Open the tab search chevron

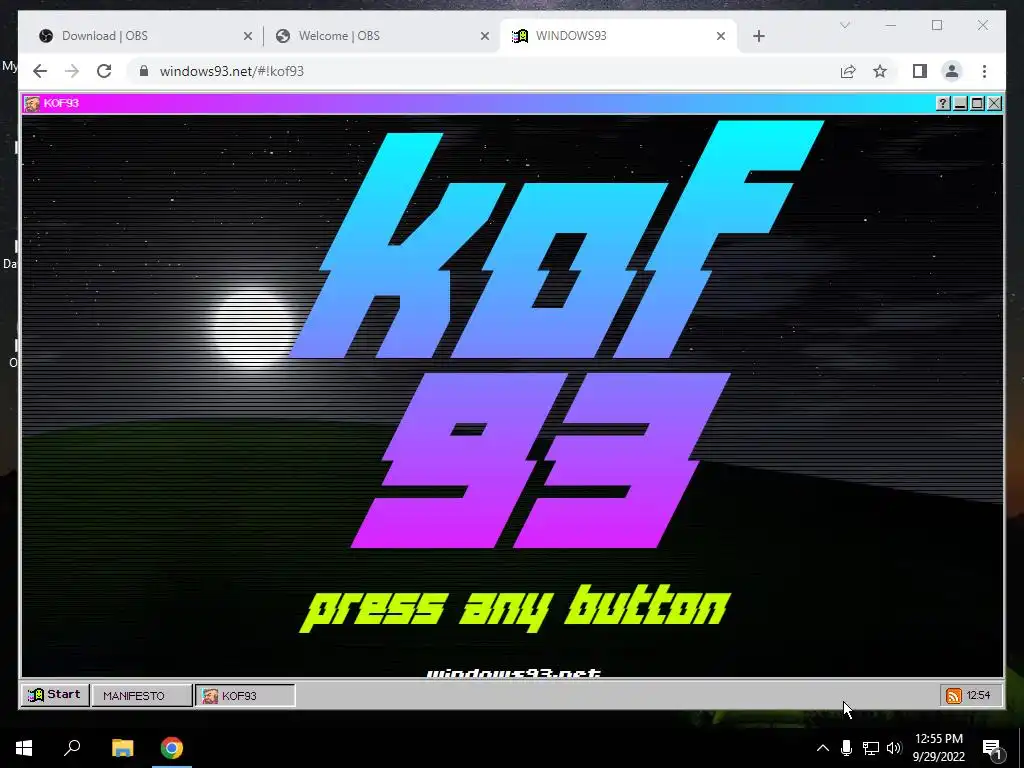(845, 25)
